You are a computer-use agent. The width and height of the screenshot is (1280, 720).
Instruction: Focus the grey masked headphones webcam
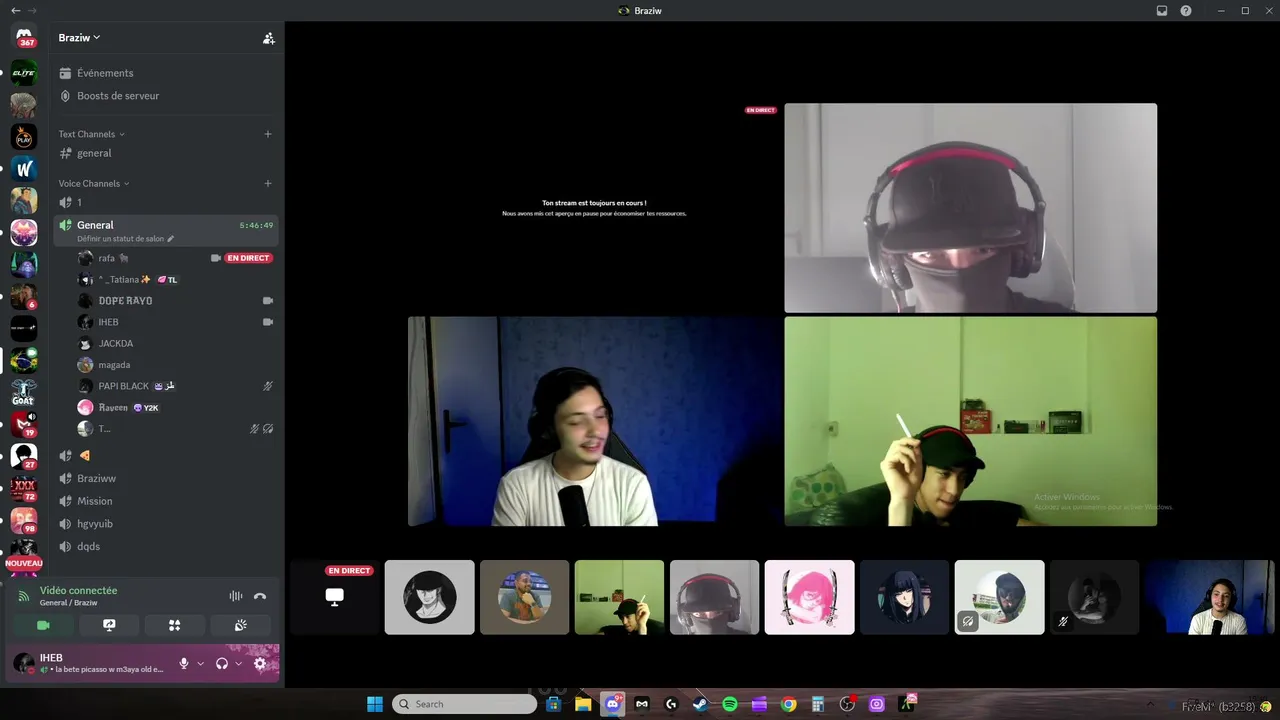pyautogui.click(x=970, y=208)
